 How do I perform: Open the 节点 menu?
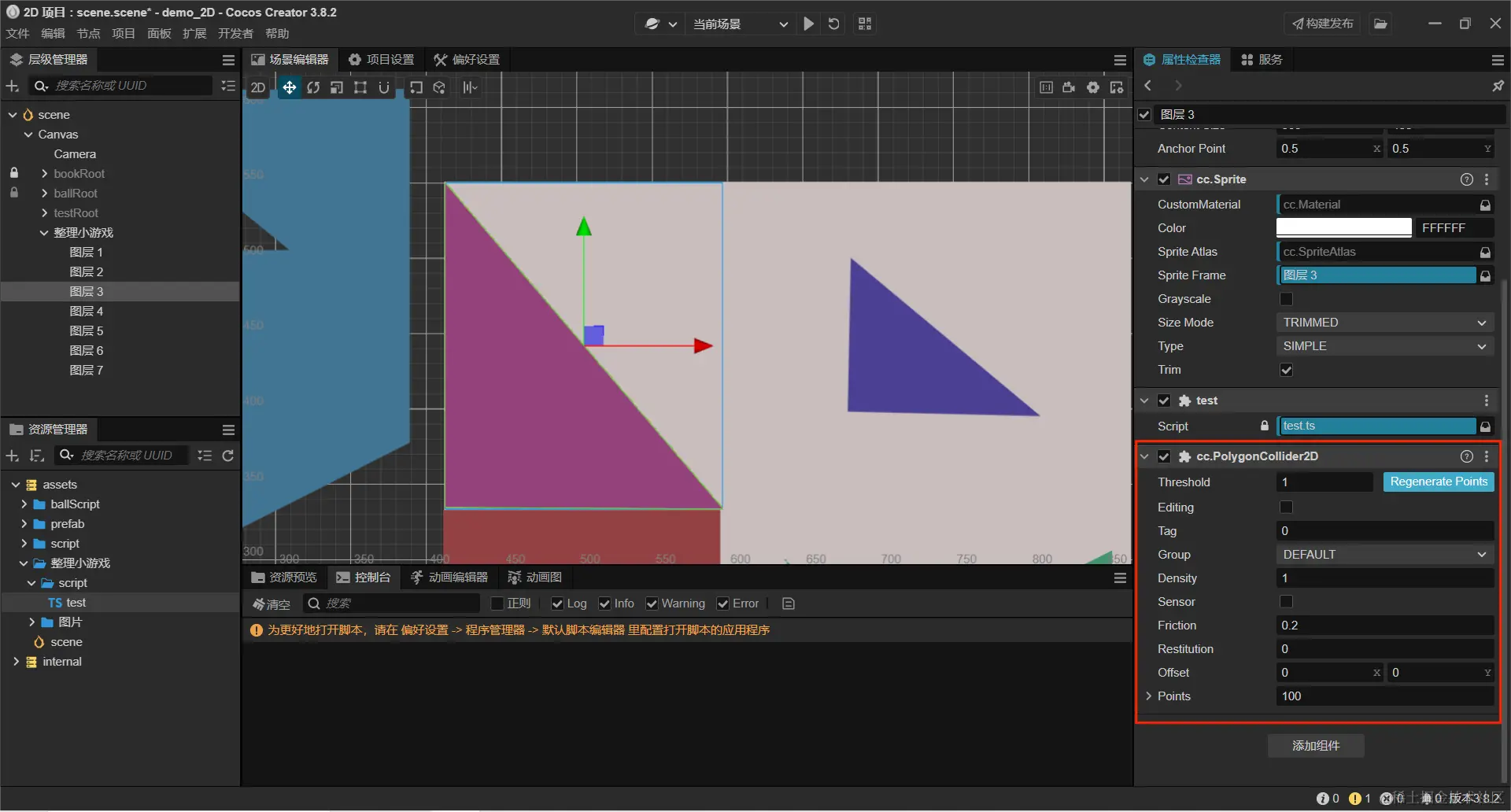(x=88, y=34)
